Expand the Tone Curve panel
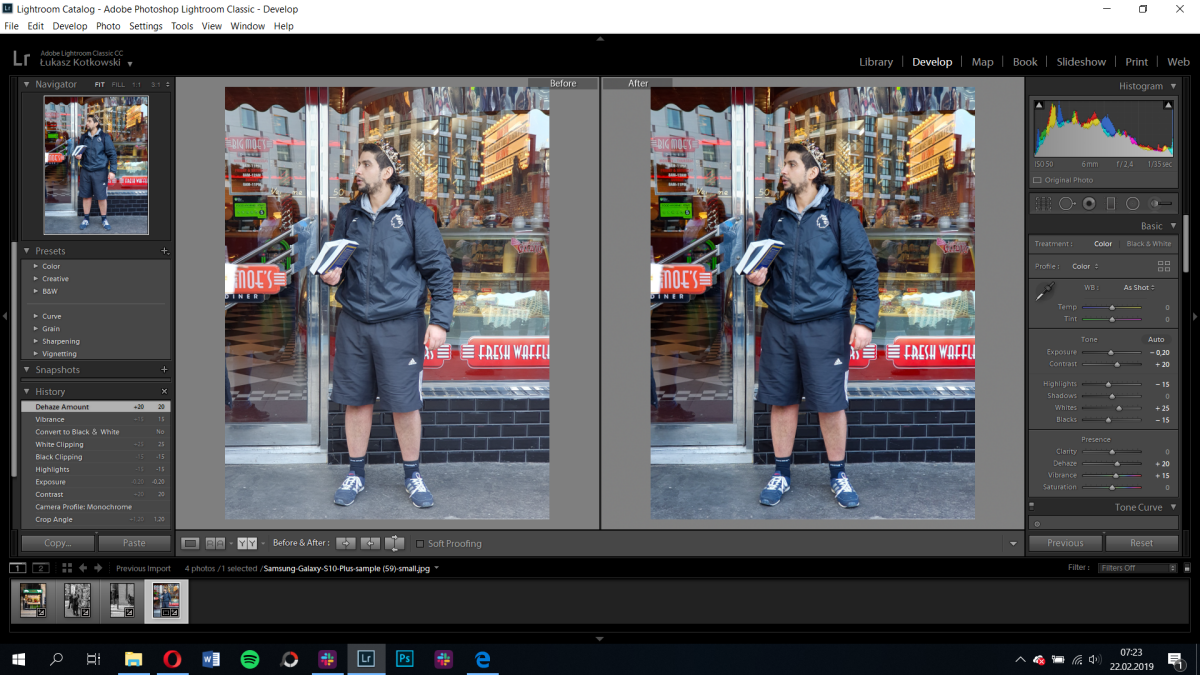This screenshot has width=1200, height=675. coord(1171,507)
